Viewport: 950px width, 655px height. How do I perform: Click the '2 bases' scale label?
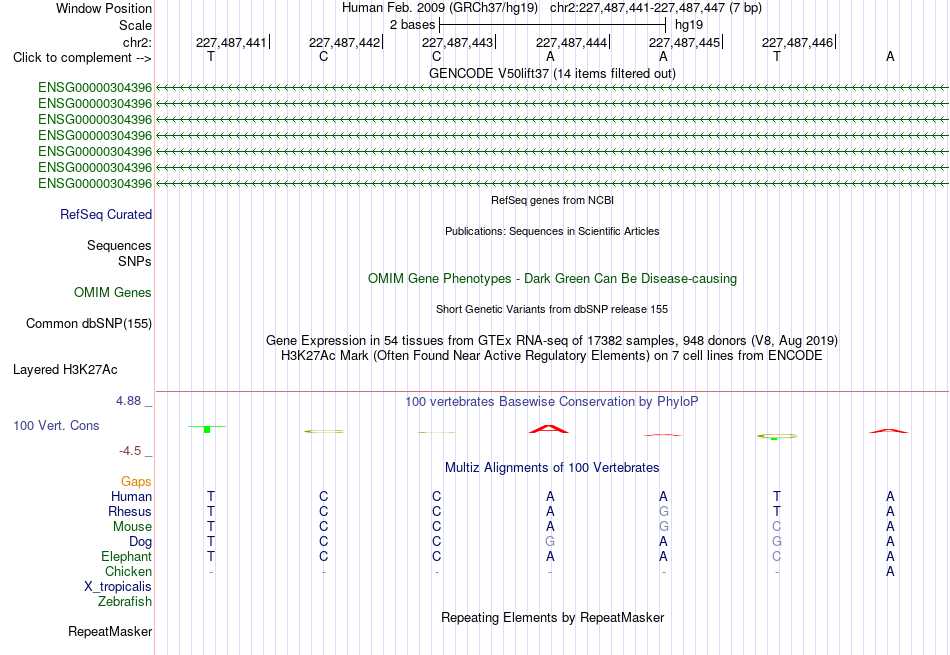(412, 25)
